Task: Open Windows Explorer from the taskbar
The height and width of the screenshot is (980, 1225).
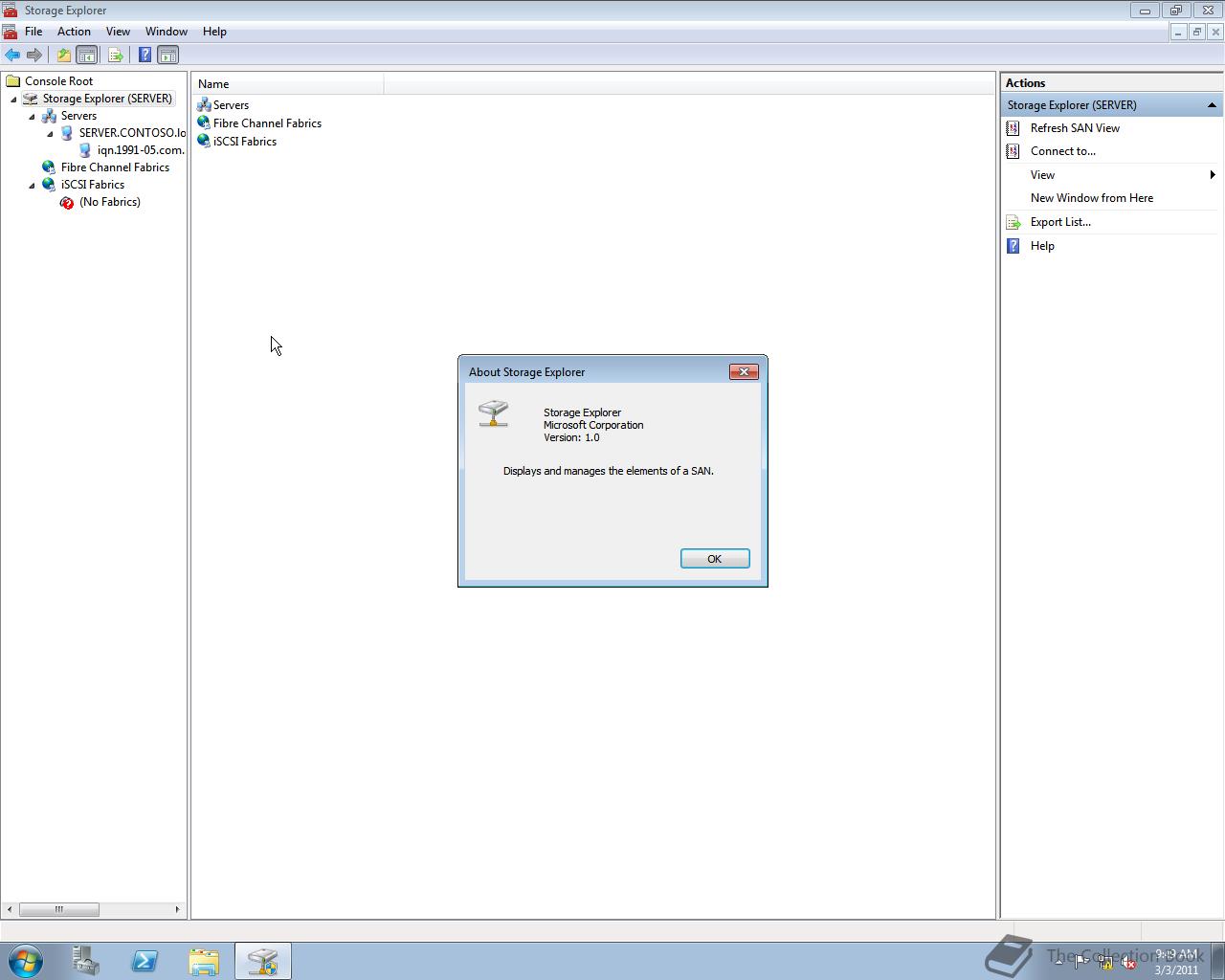Action: point(203,961)
